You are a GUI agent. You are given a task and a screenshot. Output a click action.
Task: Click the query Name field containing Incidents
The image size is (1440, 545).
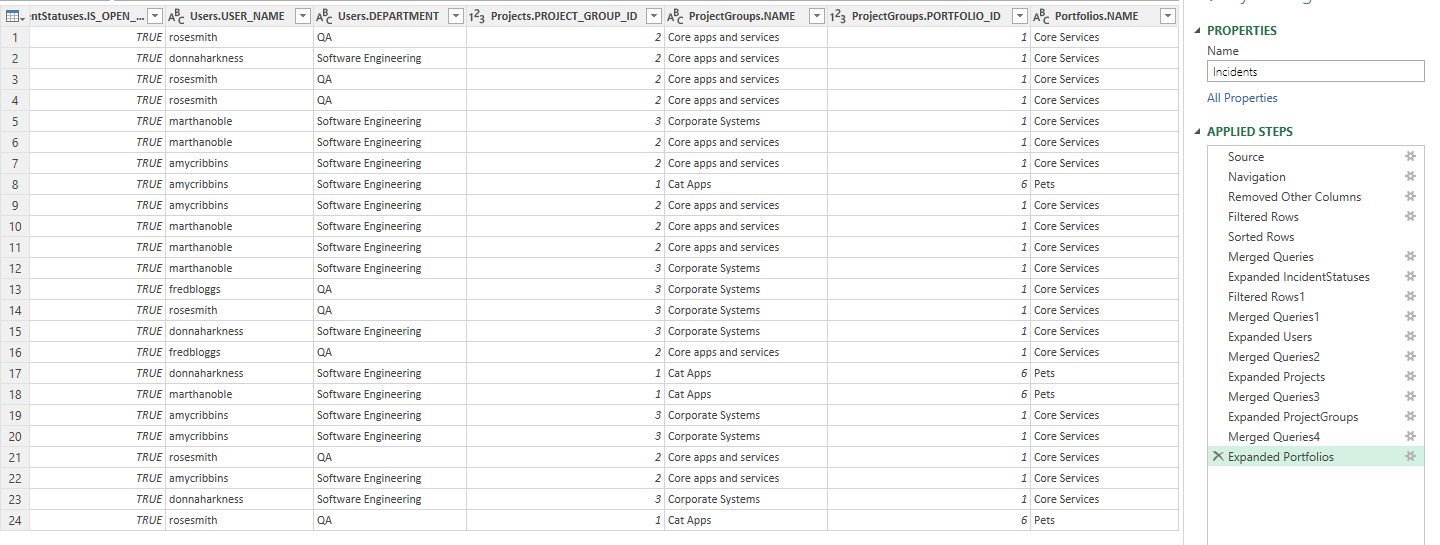click(1316, 71)
